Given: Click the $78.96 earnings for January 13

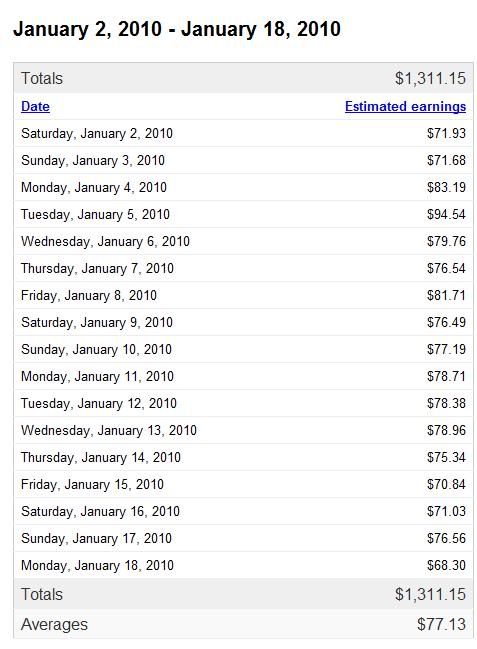Looking at the screenshot, I should (446, 430).
